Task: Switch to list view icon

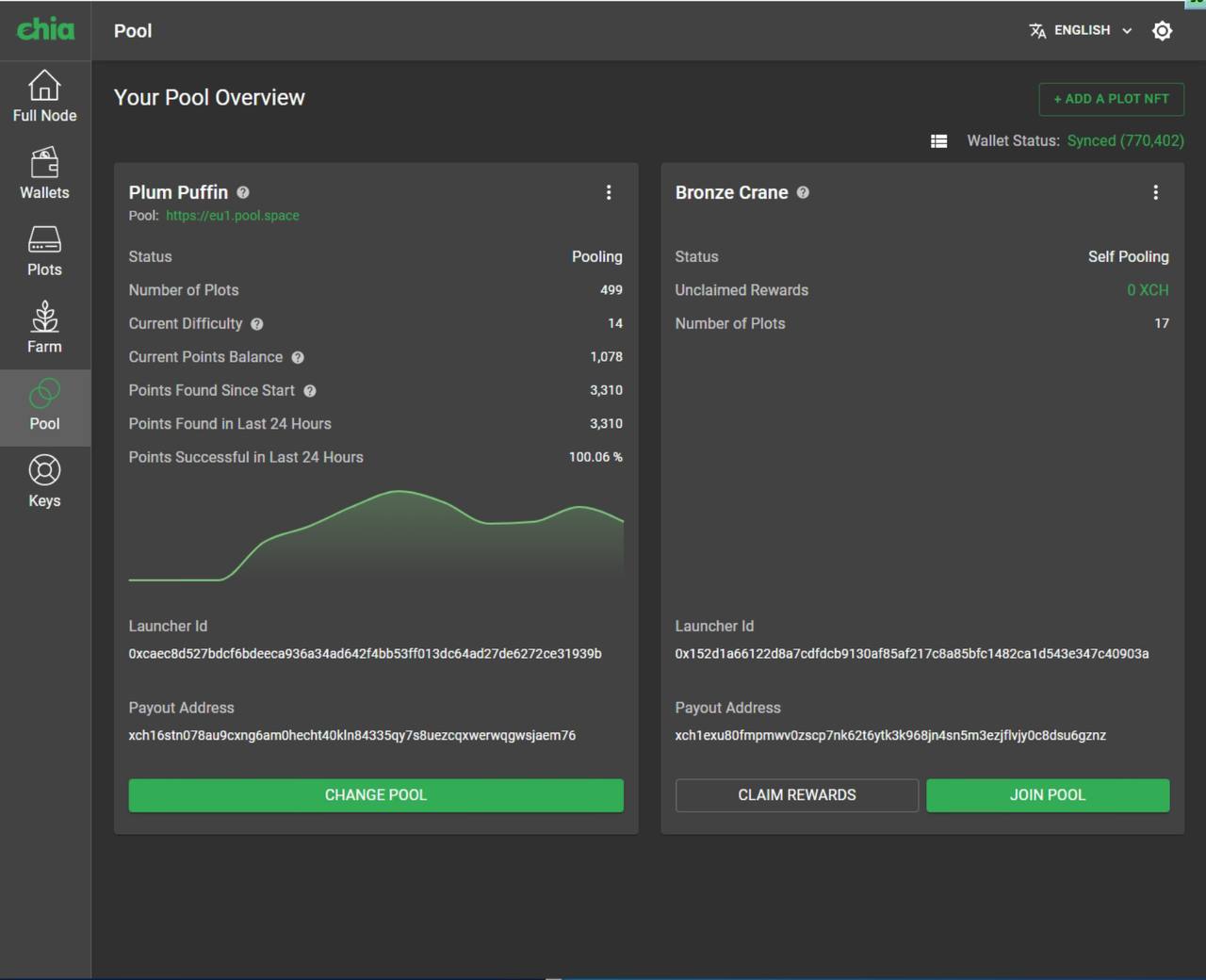Action: (x=938, y=140)
